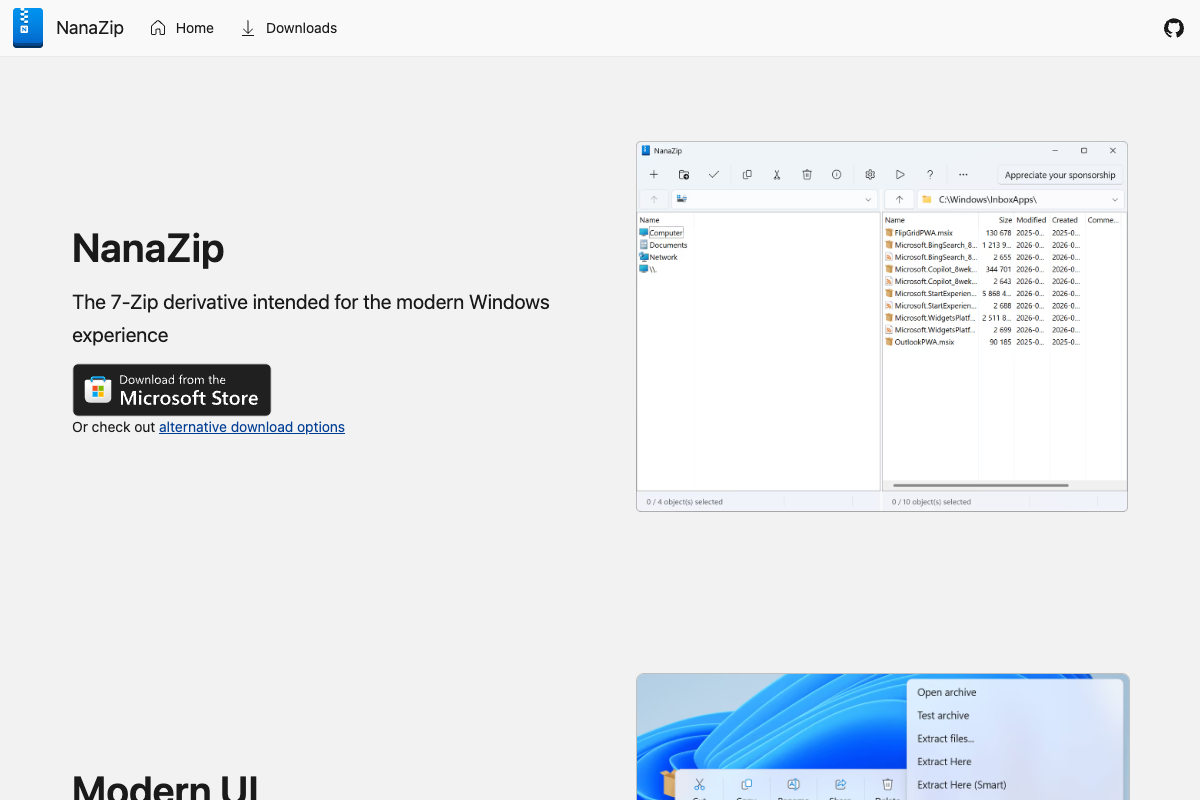The image size is (1200, 800).
Task: Open the Downloads nav item
Action: 288,28
